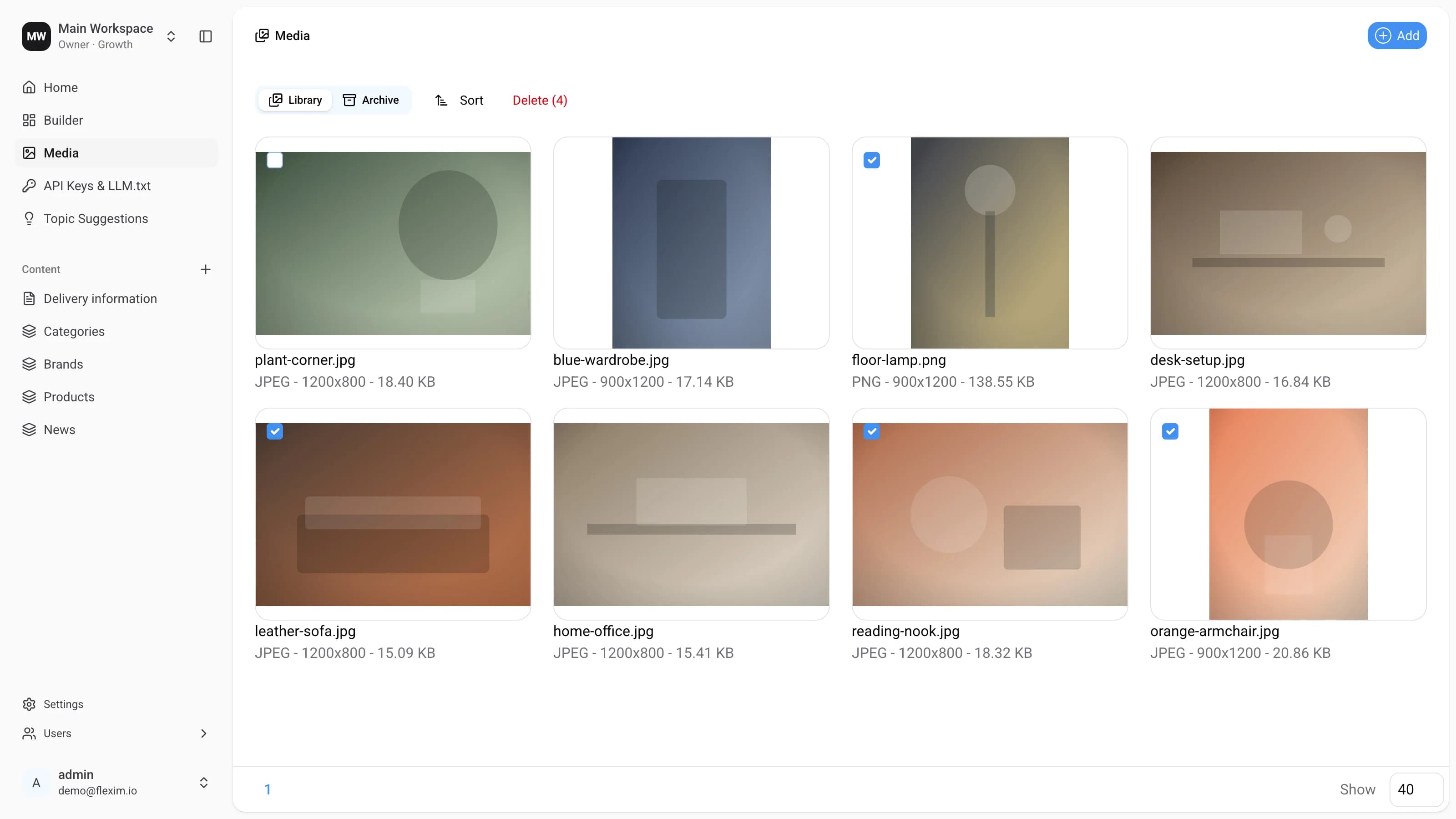1456x819 pixels.
Task: Uncheck the floor-lamp.png checkbox
Action: click(872, 161)
